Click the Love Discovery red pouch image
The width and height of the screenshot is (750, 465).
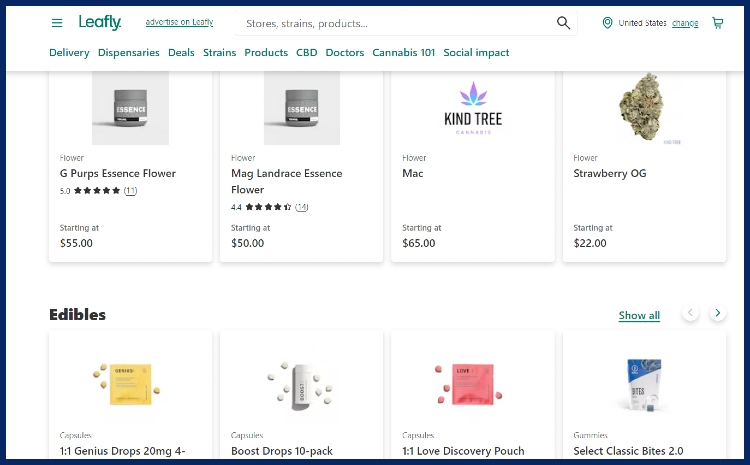(x=469, y=384)
